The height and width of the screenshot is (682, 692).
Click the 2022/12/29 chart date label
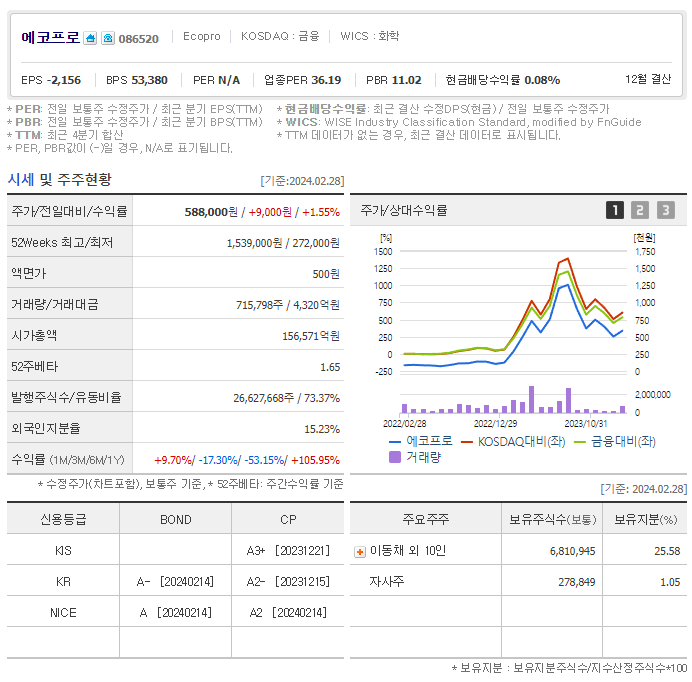(x=495, y=424)
